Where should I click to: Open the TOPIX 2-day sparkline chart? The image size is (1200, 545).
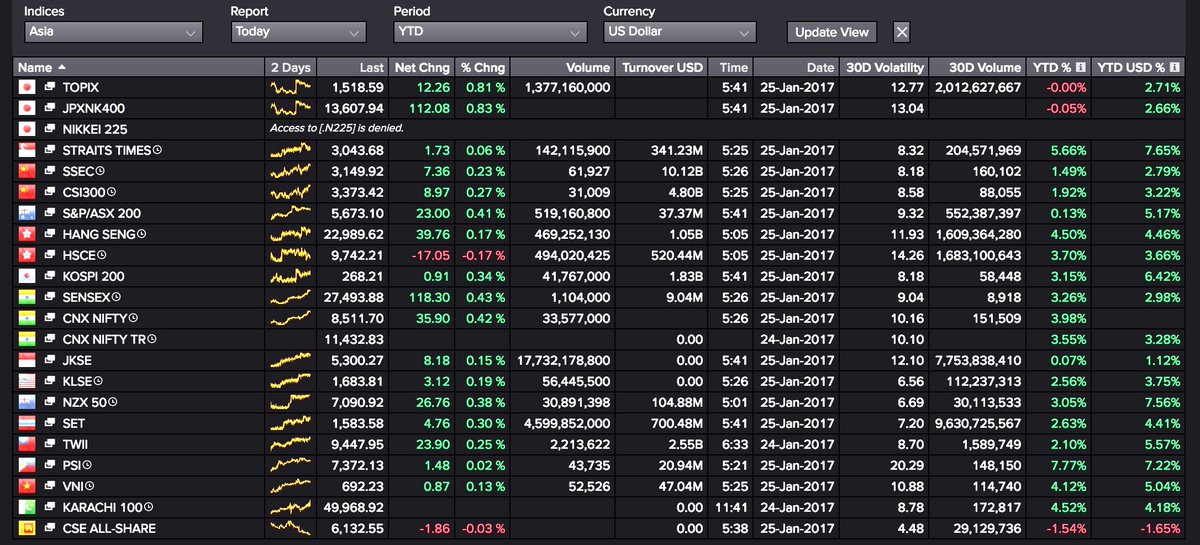[x=290, y=88]
